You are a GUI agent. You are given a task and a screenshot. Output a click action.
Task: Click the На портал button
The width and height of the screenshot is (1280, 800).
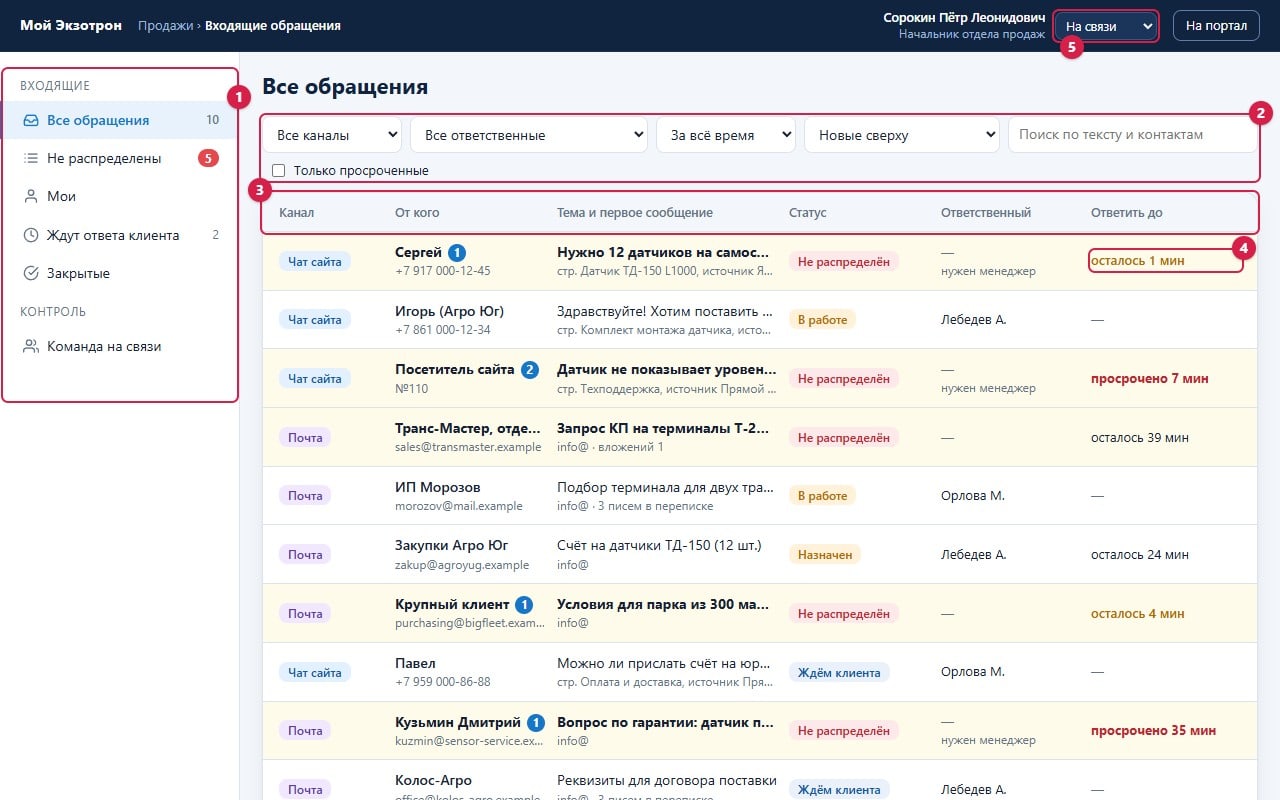point(1216,26)
